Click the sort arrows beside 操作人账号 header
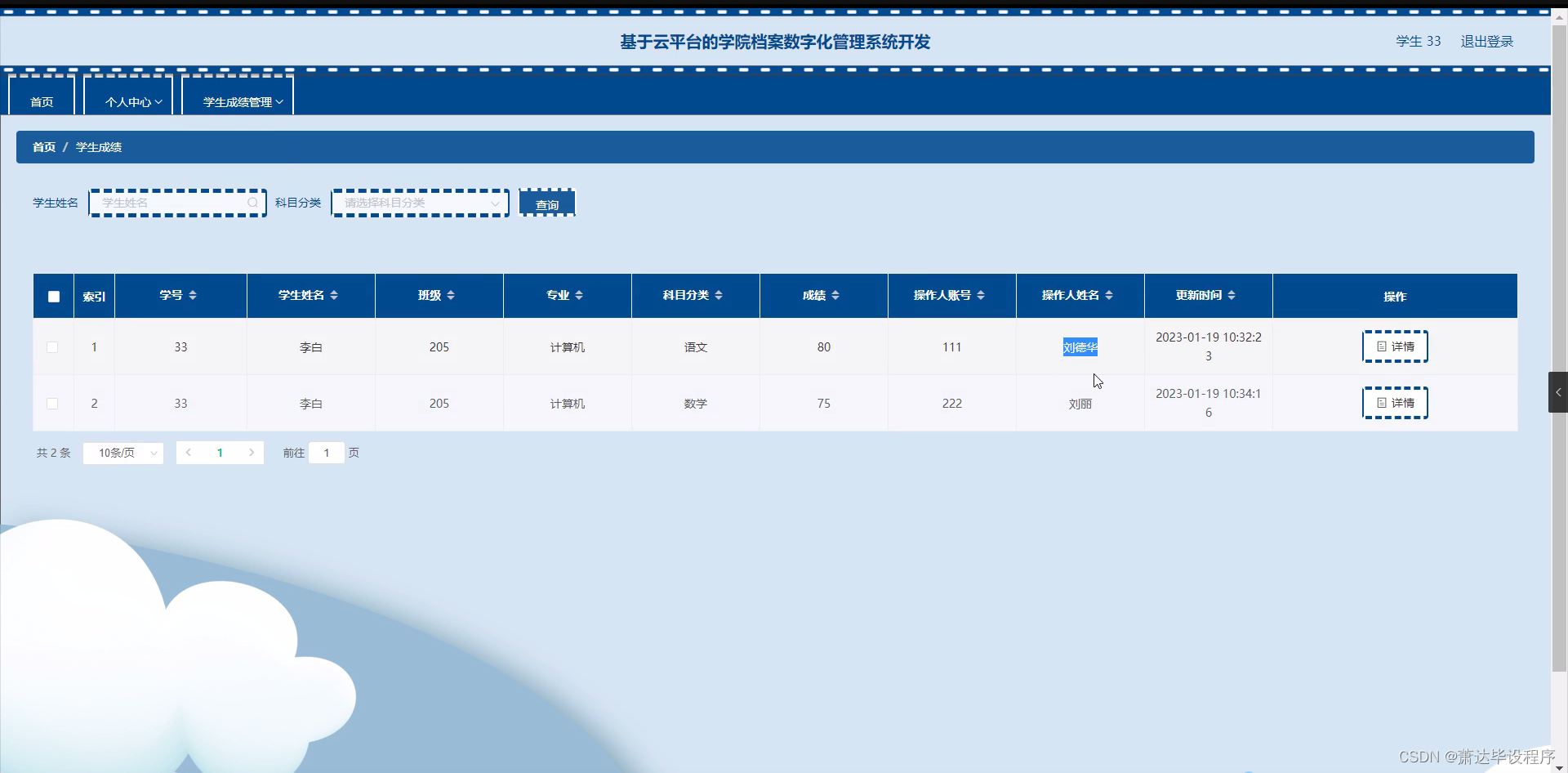The height and width of the screenshot is (773, 1568). click(x=981, y=295)
